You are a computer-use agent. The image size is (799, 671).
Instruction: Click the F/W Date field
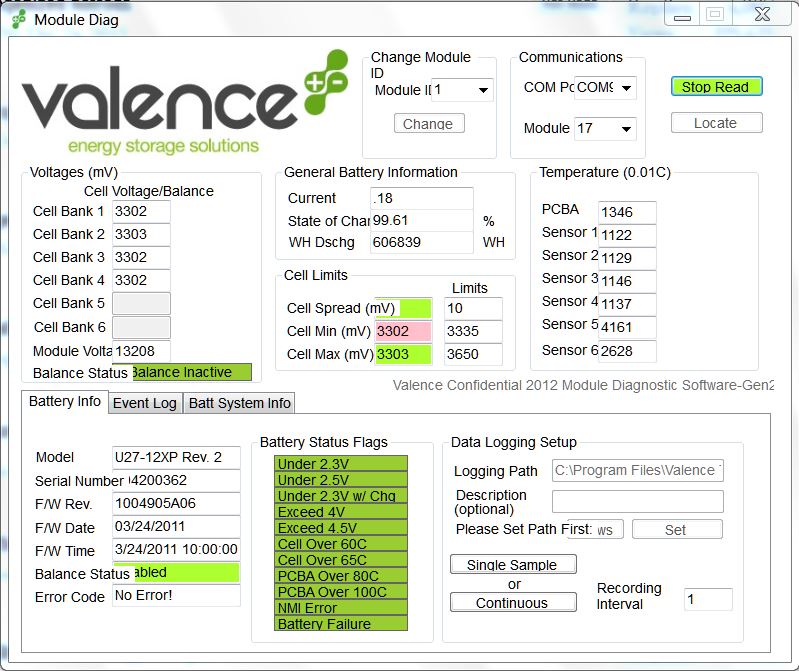coord(176,526)
